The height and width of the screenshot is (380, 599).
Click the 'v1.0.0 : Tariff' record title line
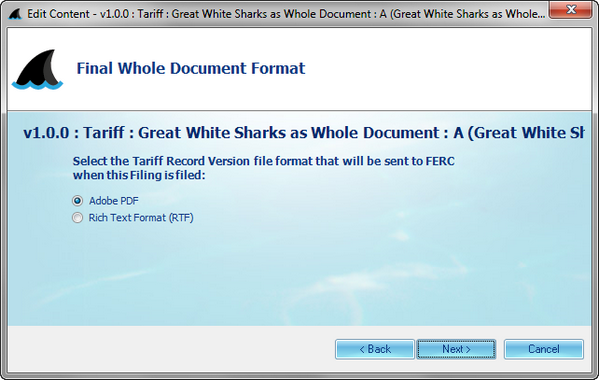click(x=304, y=133)
